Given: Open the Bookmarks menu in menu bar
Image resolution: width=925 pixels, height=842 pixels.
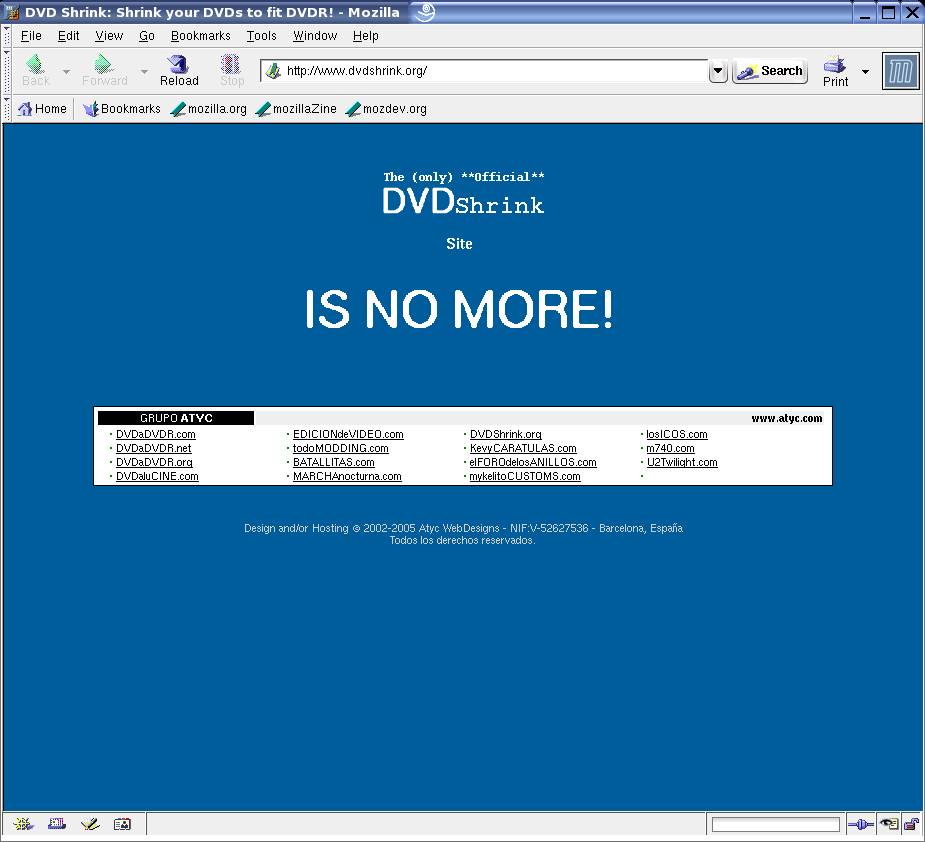Looking at the screenshot, I should tap(201, 36).
